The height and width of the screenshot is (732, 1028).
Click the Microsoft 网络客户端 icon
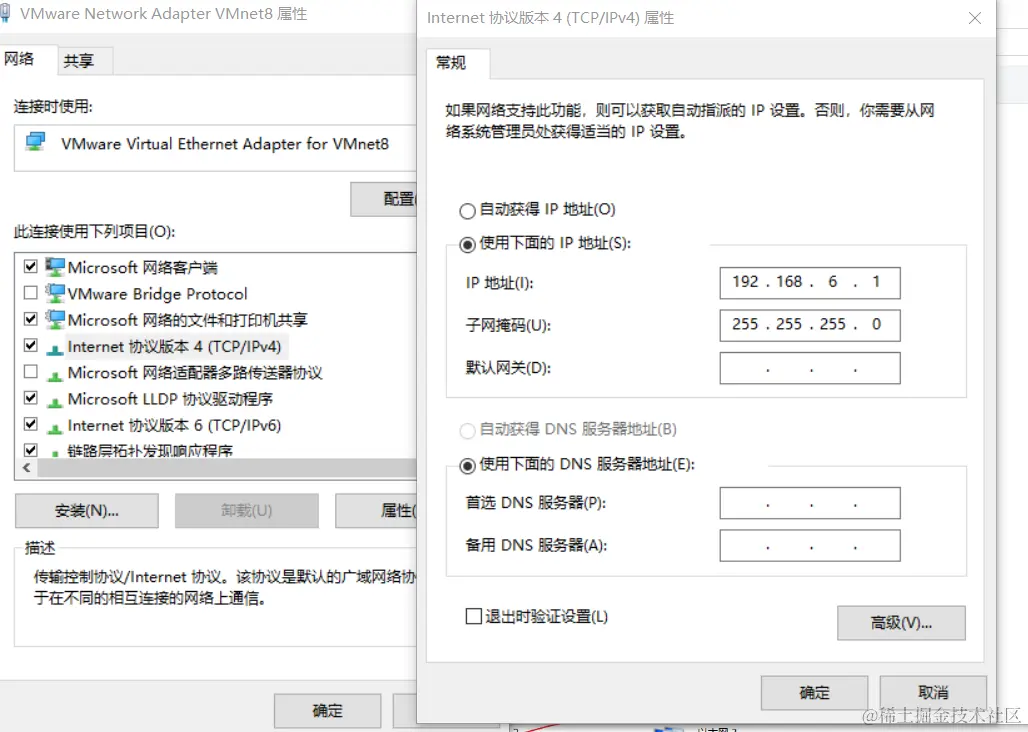[x=55, y=267]
